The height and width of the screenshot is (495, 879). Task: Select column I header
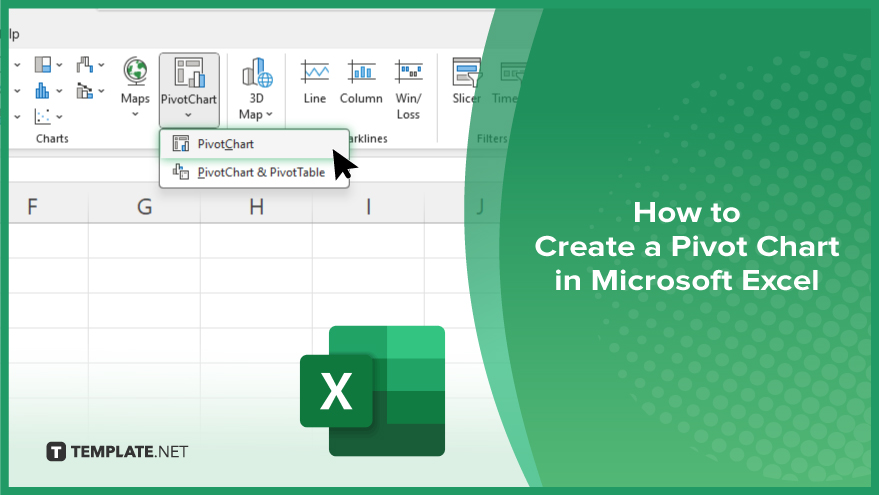(x=368, y=207)
